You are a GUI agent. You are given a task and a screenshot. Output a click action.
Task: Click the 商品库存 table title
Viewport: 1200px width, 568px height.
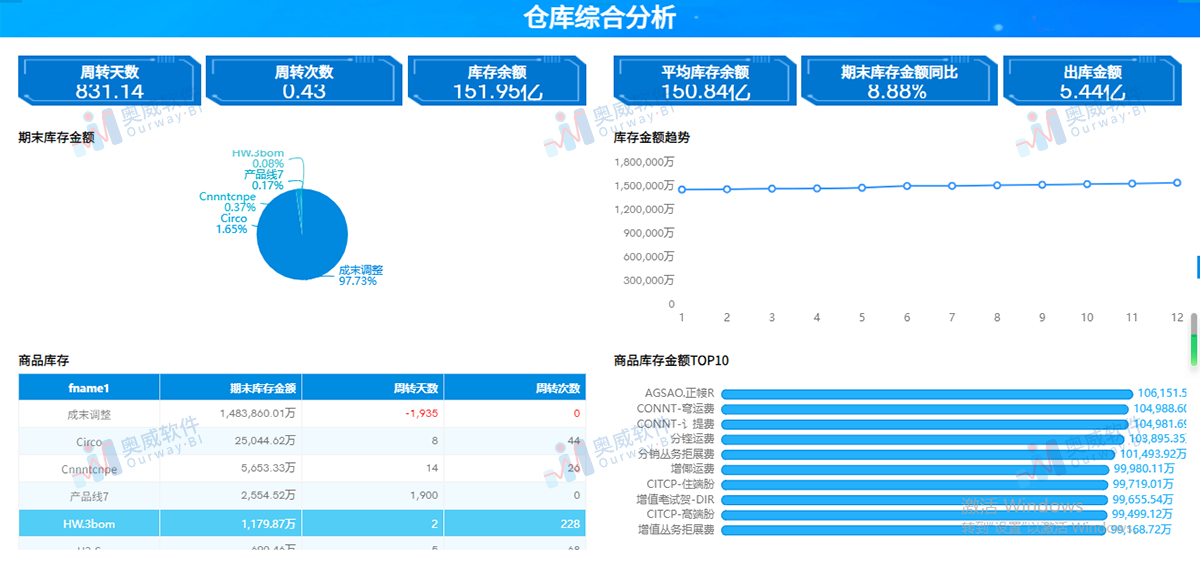(x=44, y=360)
